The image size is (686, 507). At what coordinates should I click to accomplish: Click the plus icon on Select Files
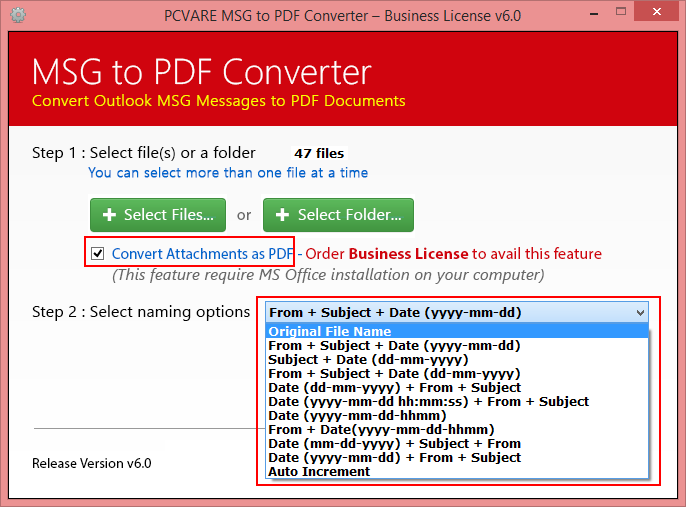pyautogui.click(x=109, y=215)
